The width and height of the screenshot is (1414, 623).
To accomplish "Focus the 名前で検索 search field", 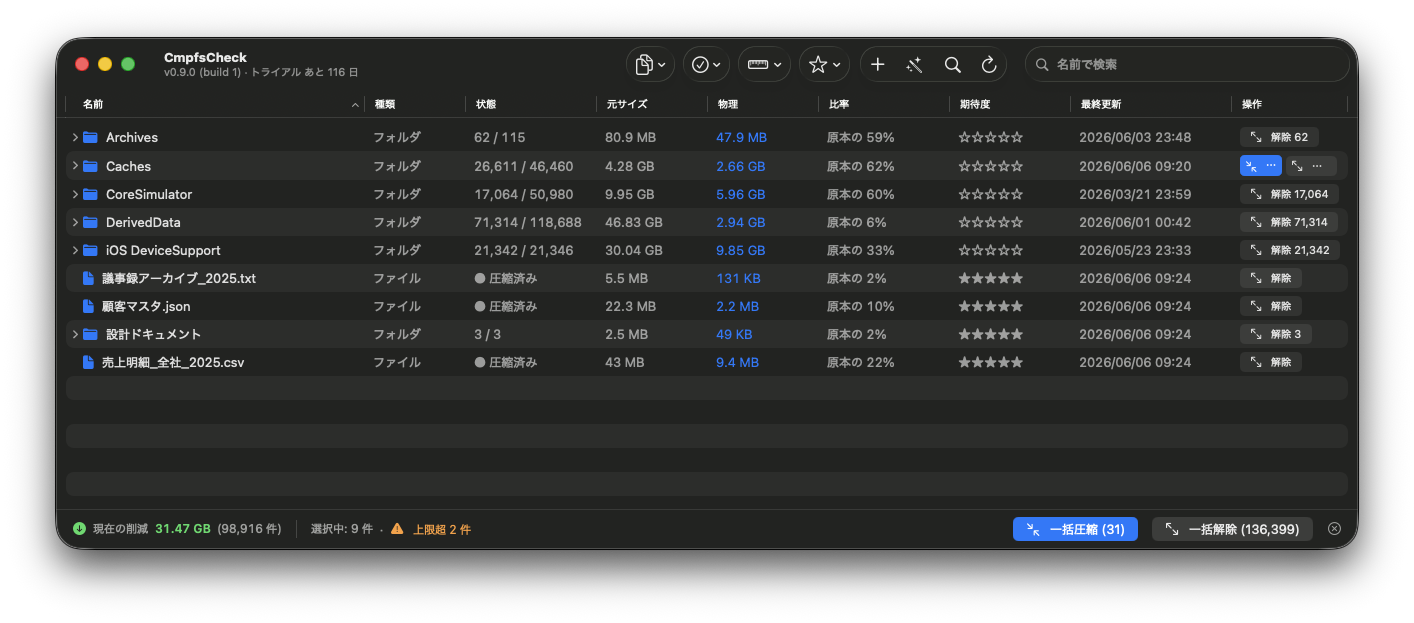I will coord(1187,64).
